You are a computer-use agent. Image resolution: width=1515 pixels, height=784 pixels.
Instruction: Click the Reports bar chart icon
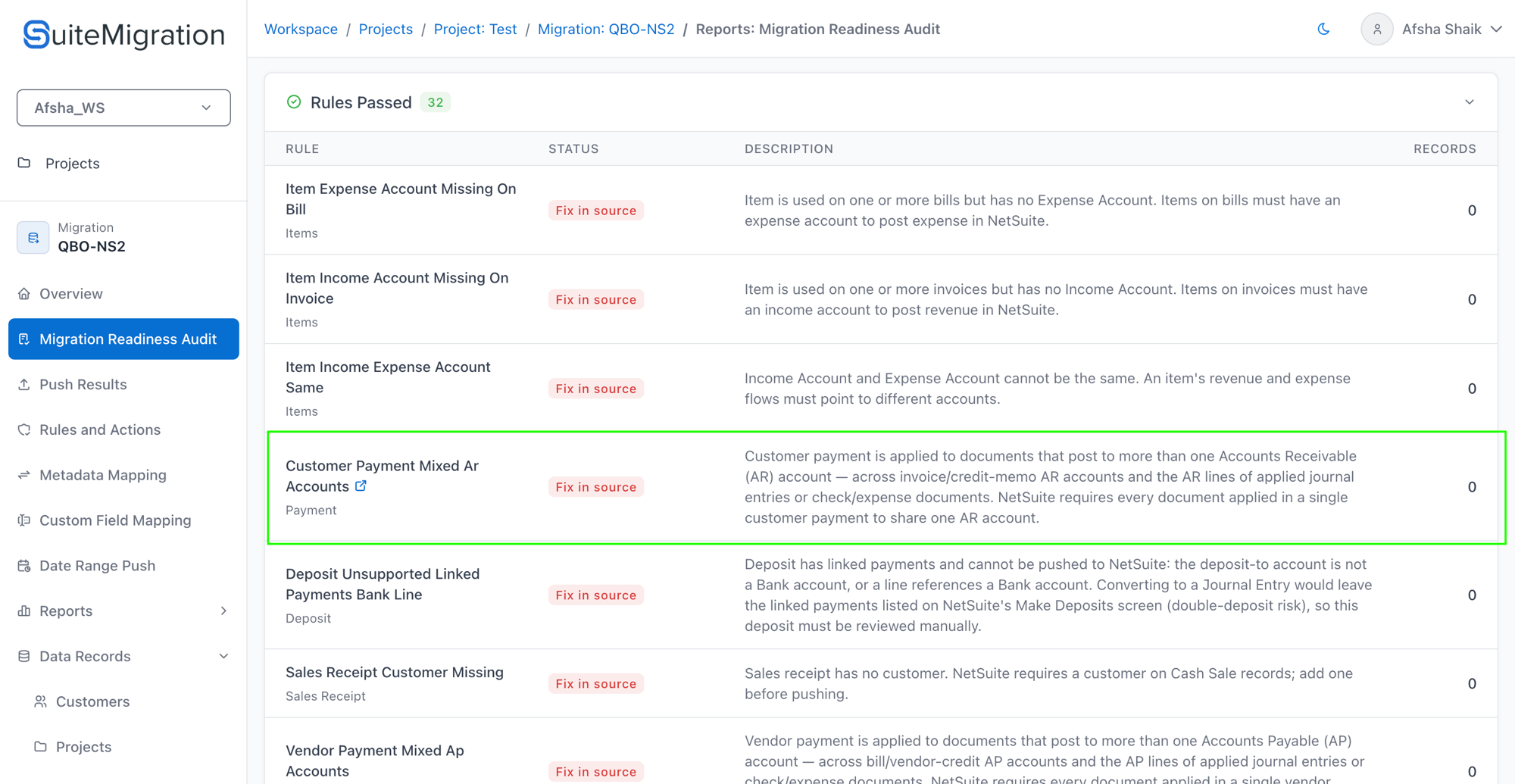pyautogui.click(x=24, y=611)
